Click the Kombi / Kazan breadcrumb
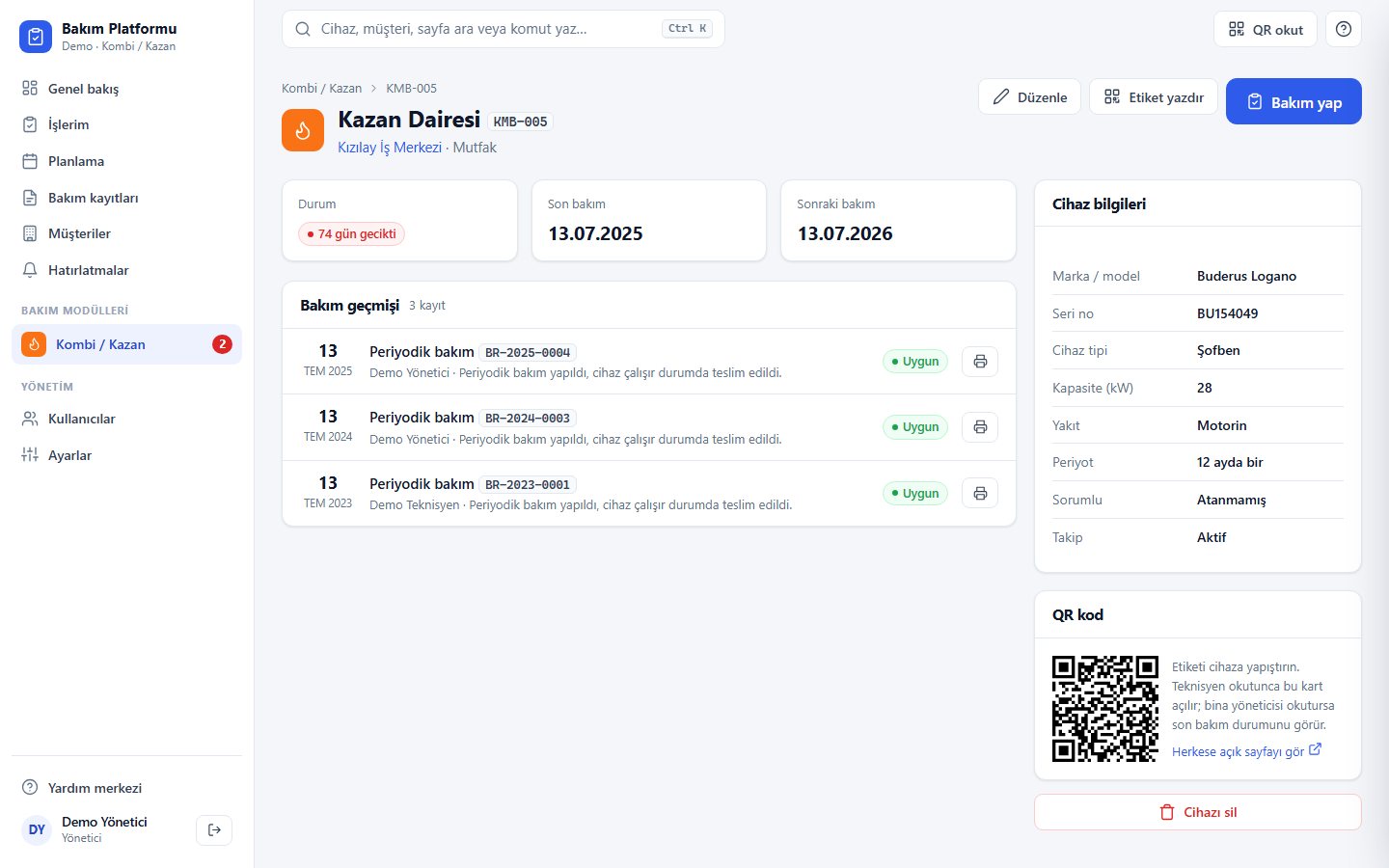The width and height of the screenshot is (1389, 868). click(322, 88)
